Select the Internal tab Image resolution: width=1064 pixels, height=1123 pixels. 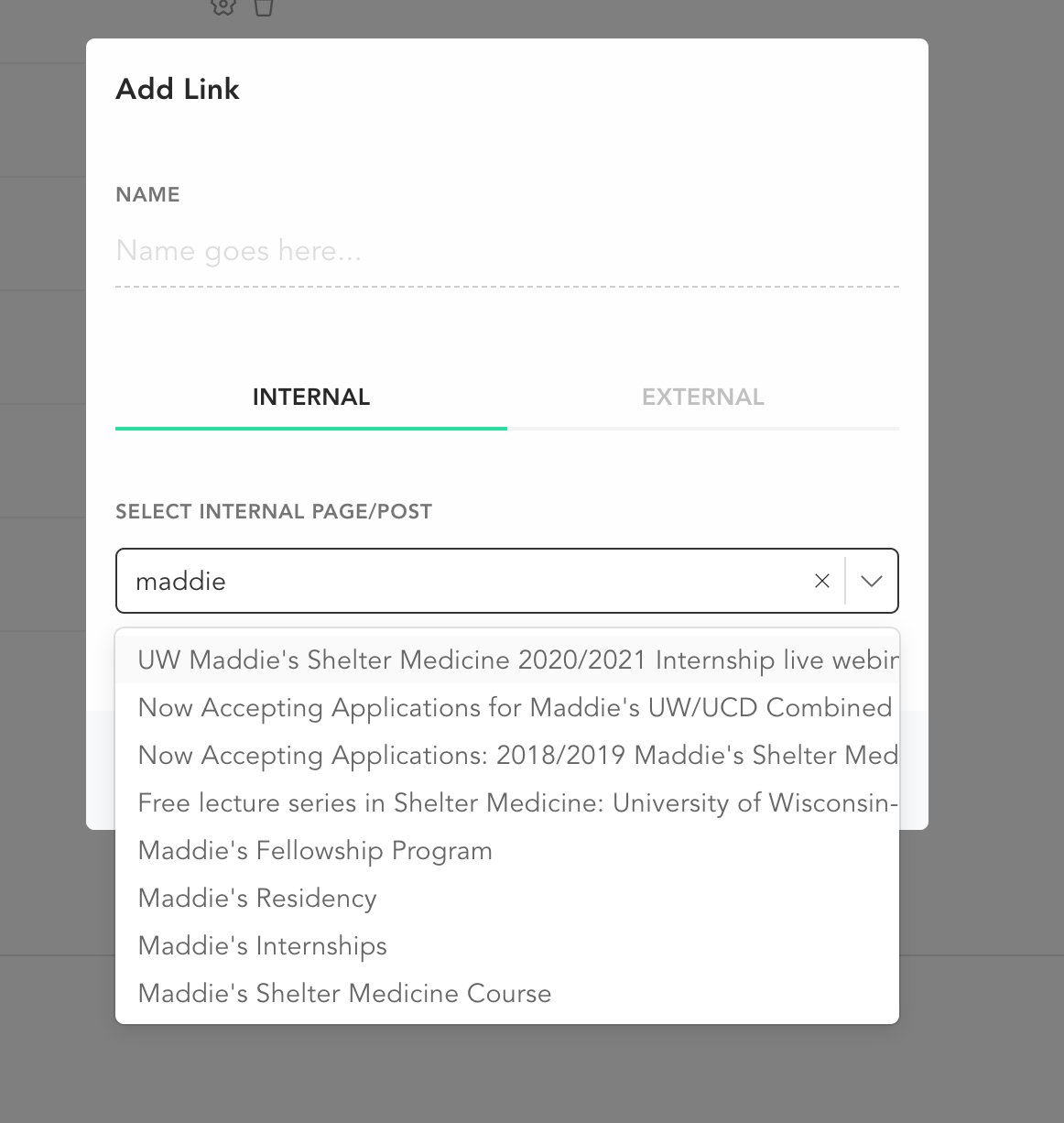(311, 398)
